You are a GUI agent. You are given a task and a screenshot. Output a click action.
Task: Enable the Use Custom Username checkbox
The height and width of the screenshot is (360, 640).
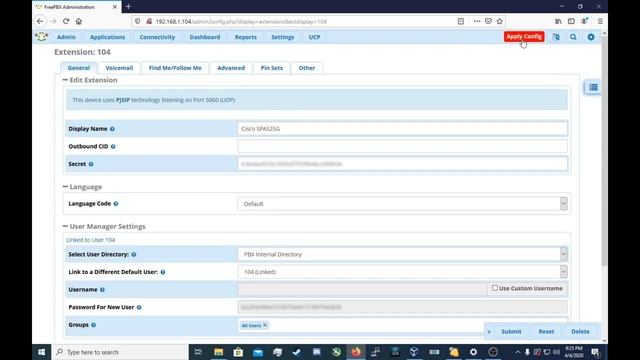(495, 288)
